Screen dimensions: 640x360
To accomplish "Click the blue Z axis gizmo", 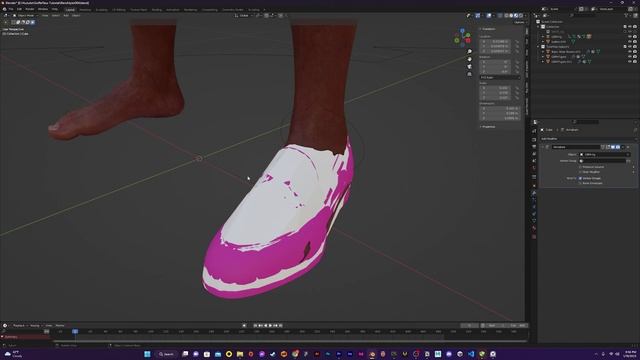I will pyautogui.click(x=462, y=31).
